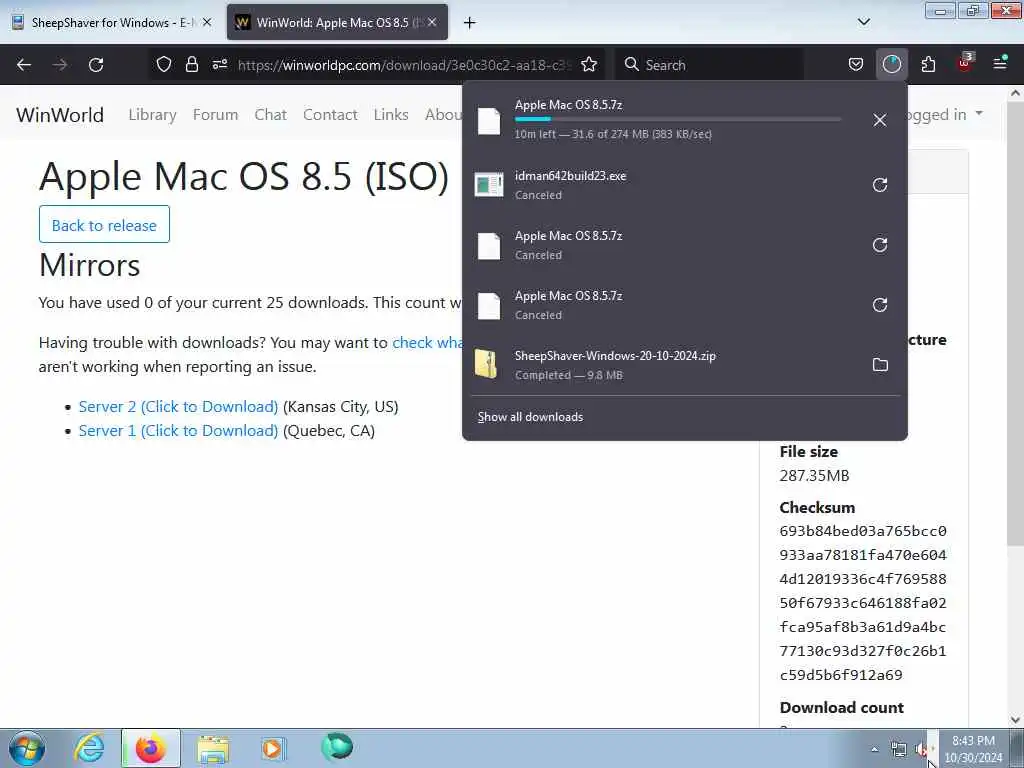Open site permissions icon in address bar
Viewport: 1024px width, 768px height.
click(x=220, y=64)
